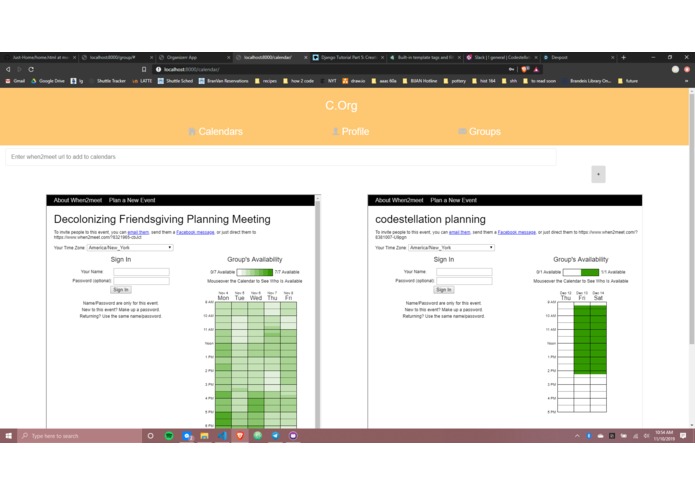Click the bookmark icon beside the address bar

pyautogui.click(x=144, y=70)
